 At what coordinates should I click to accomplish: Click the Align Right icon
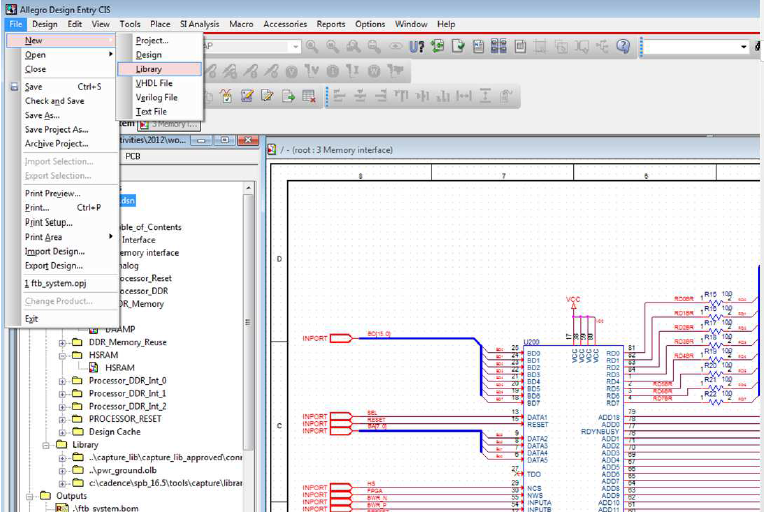pyautogui.click(x=381, y=96)
